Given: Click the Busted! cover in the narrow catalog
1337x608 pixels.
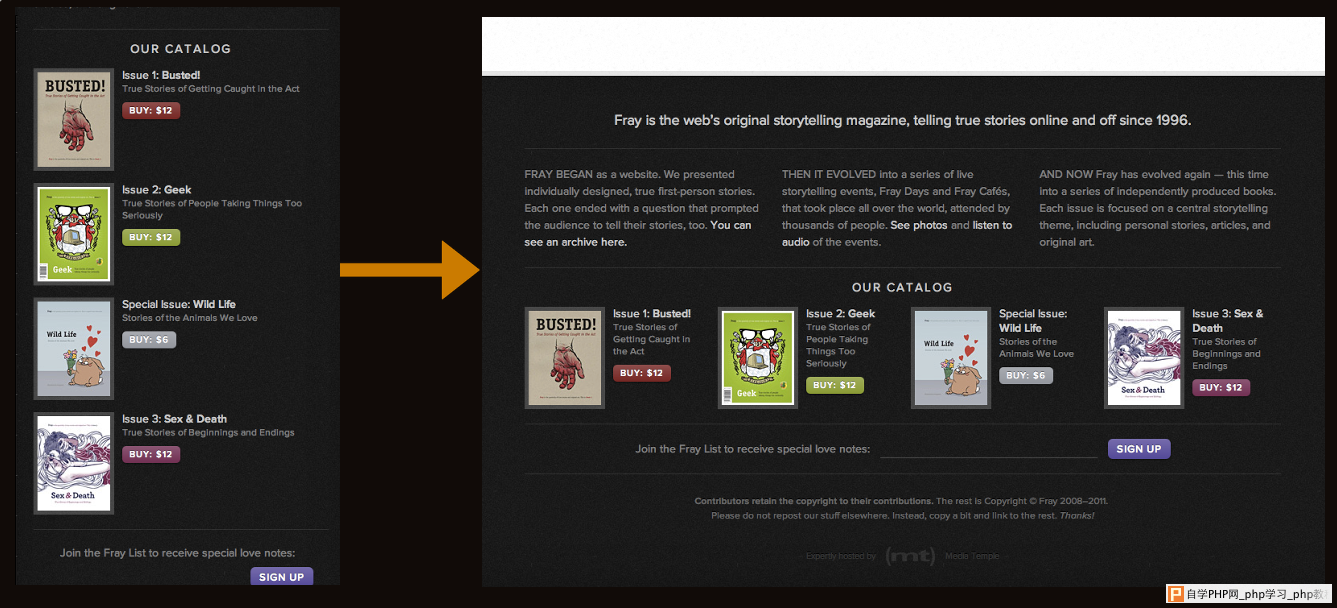Looking at the screenshot, I should (73, 119).
